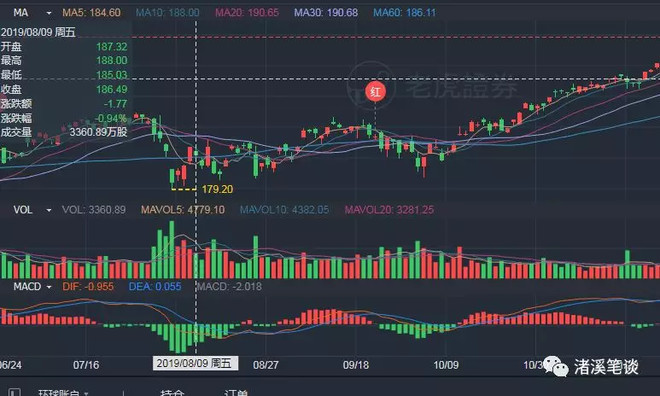Select the MA10: 188.00 legend

coord(168,13)
